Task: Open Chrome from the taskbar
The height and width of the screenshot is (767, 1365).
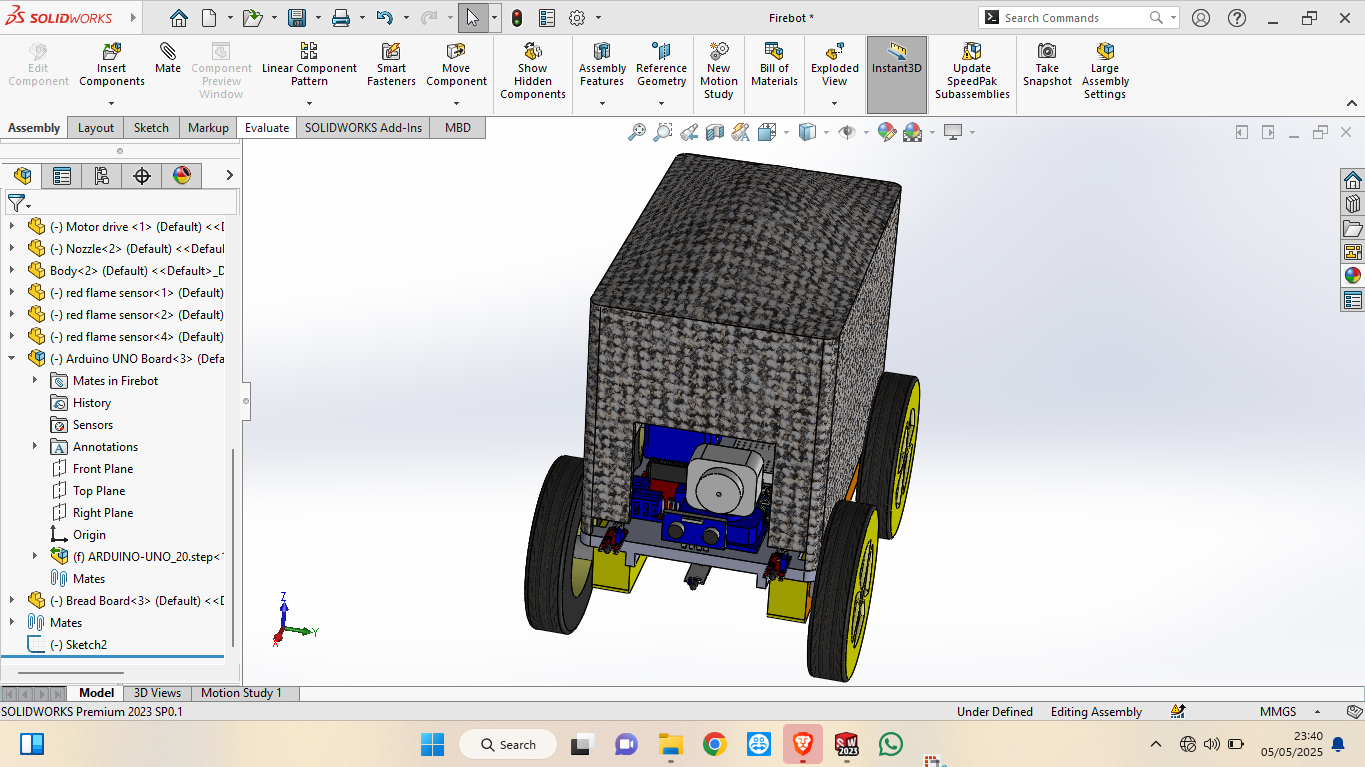Action: coord(714,745)
